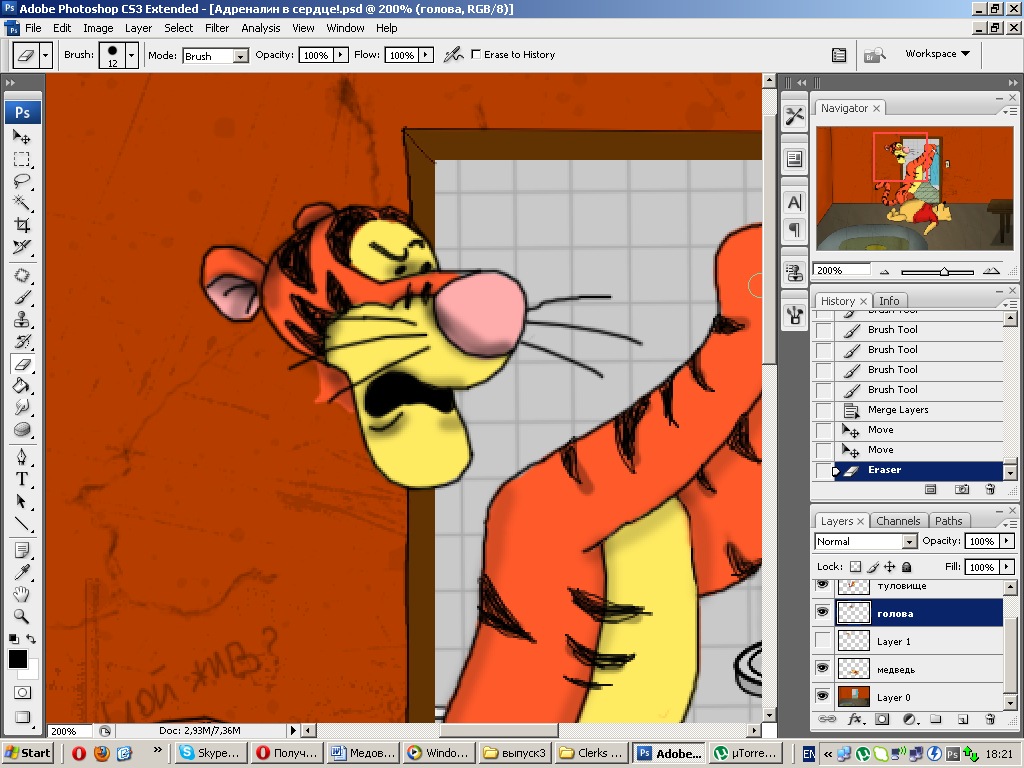
Task: Select the Crop tool
Action: coord(22,225)
